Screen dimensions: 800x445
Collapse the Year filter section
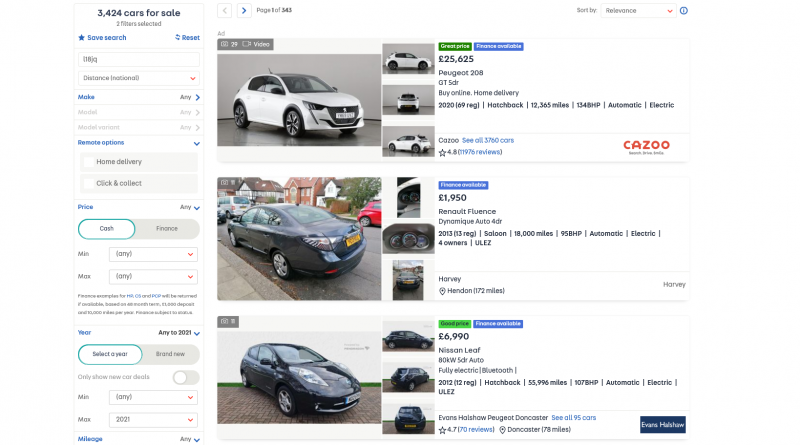196,333
